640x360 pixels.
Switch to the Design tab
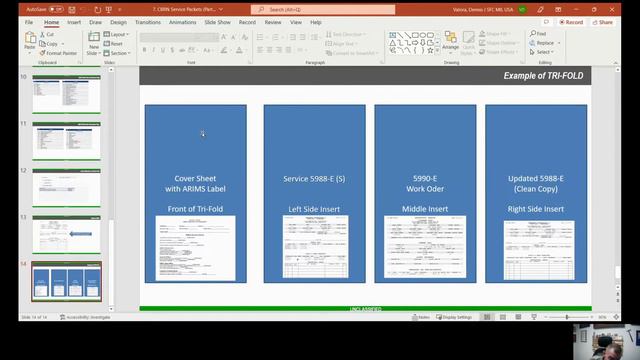[118, 22]
